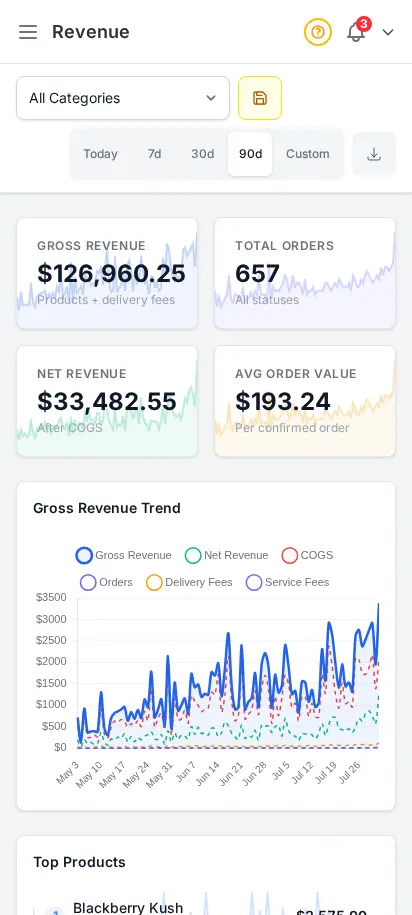The height and width of the screenshot is (915, 412).
Task: Toggle Gross Revenue series in legend
Action: tap(124, 555)
